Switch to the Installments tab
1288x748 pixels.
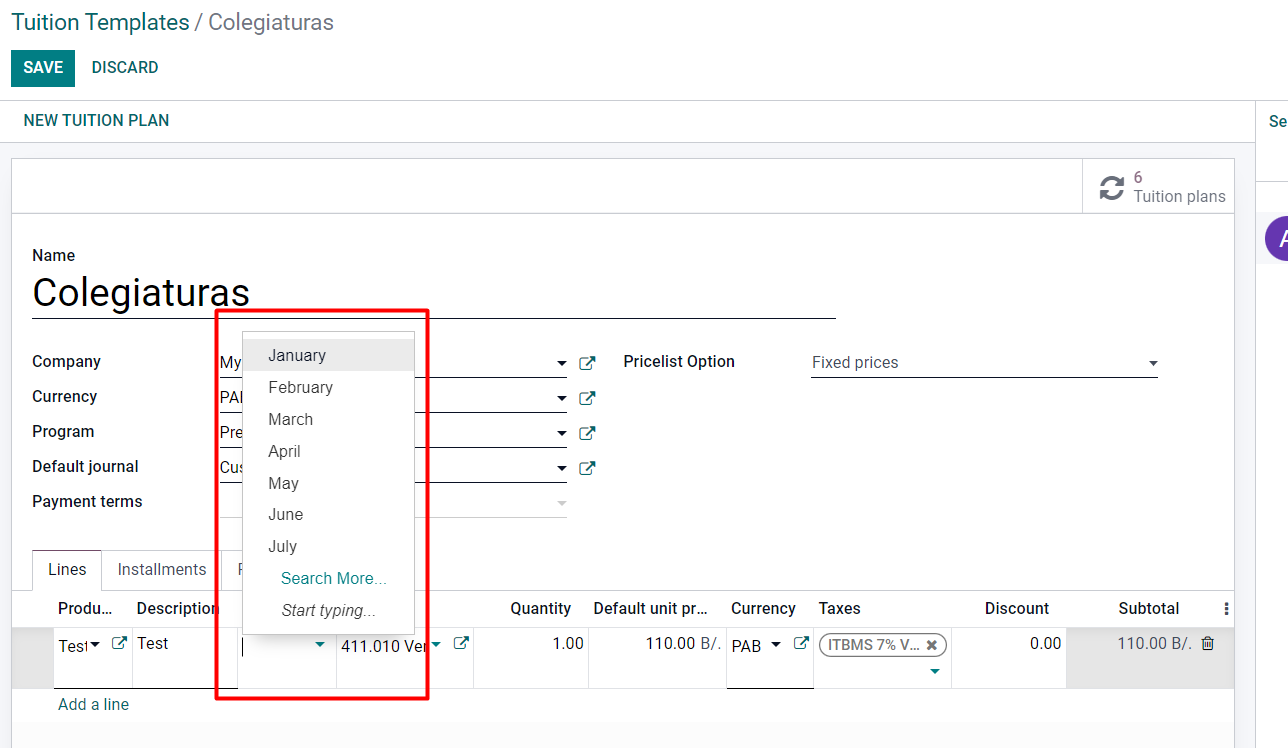tap(161, 569)
